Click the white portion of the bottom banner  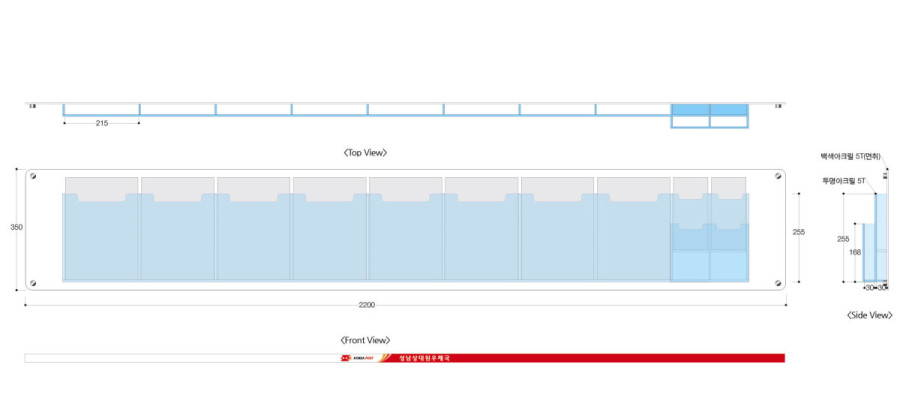(x=182, y=358)
